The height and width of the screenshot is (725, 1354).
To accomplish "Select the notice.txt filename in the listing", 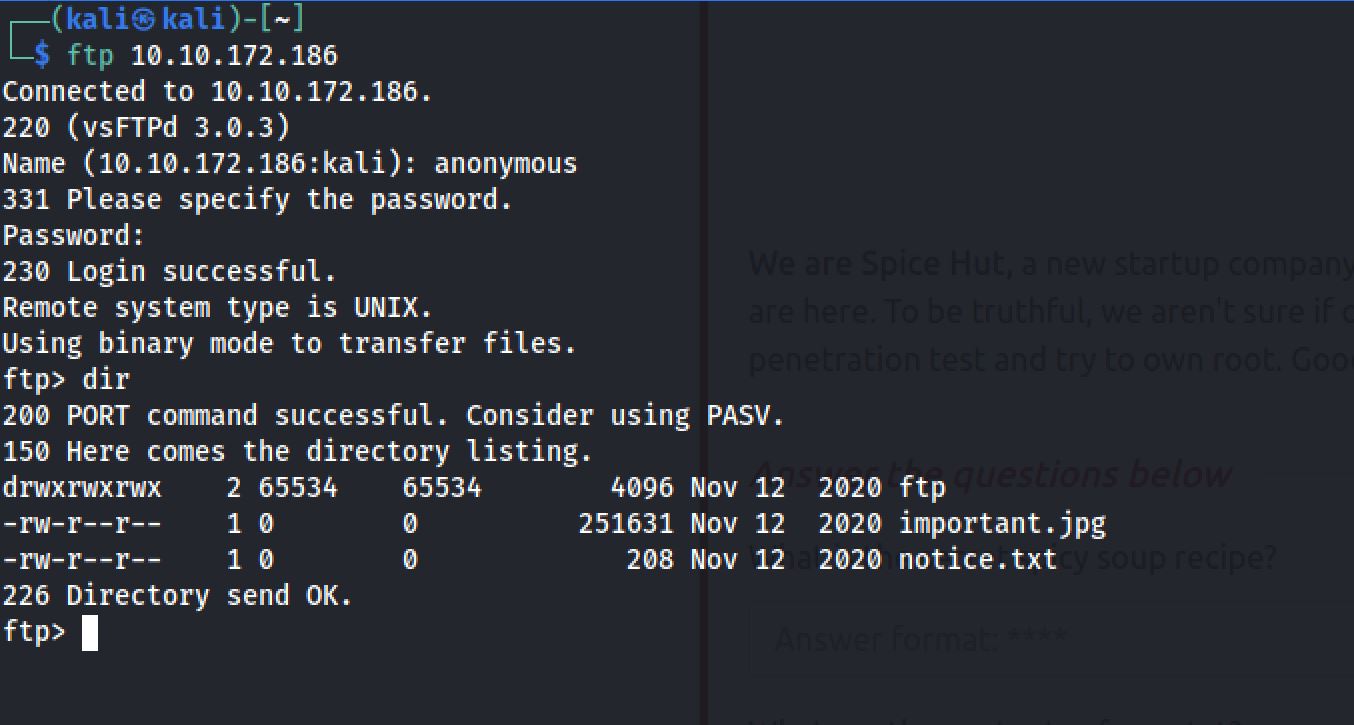I will coord(977,559).
